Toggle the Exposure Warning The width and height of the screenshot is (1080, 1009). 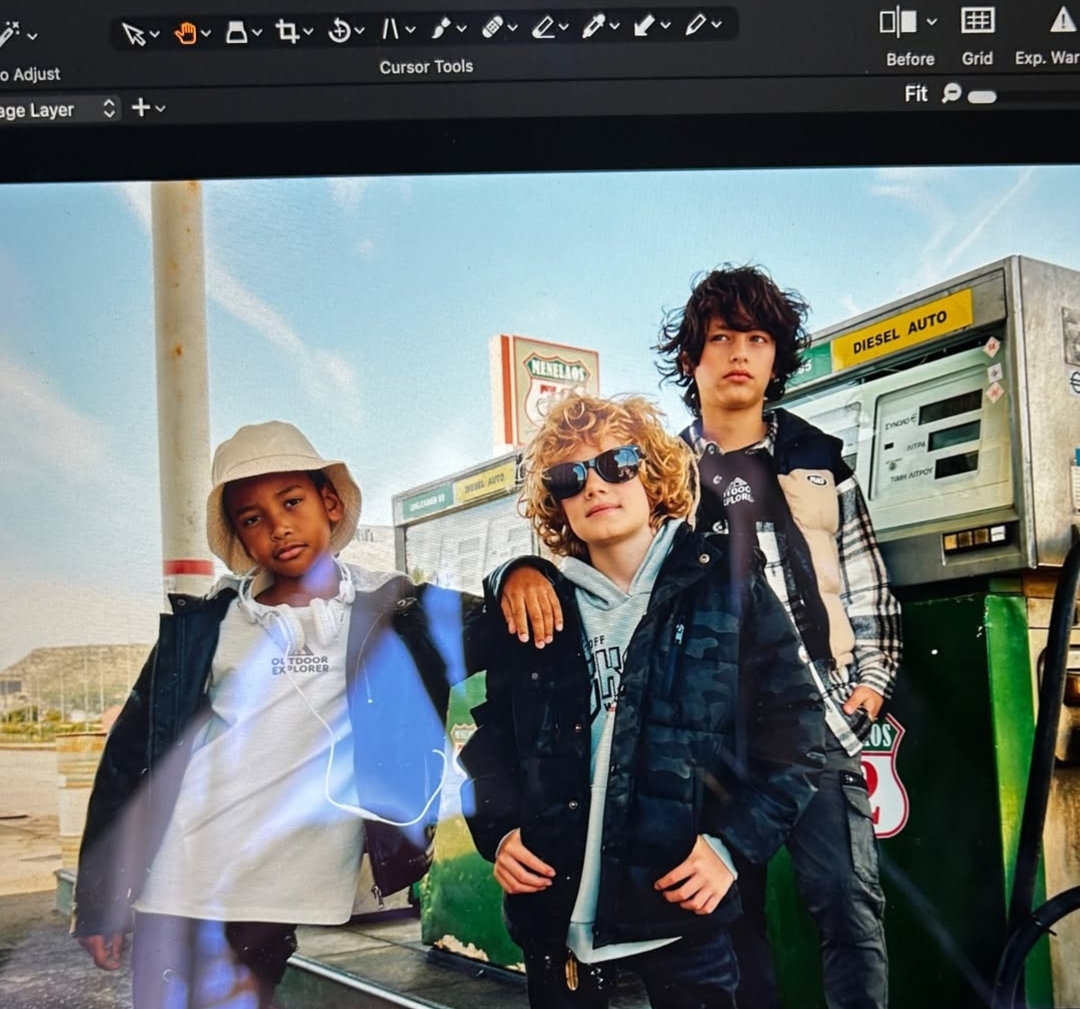point(1062,19)
